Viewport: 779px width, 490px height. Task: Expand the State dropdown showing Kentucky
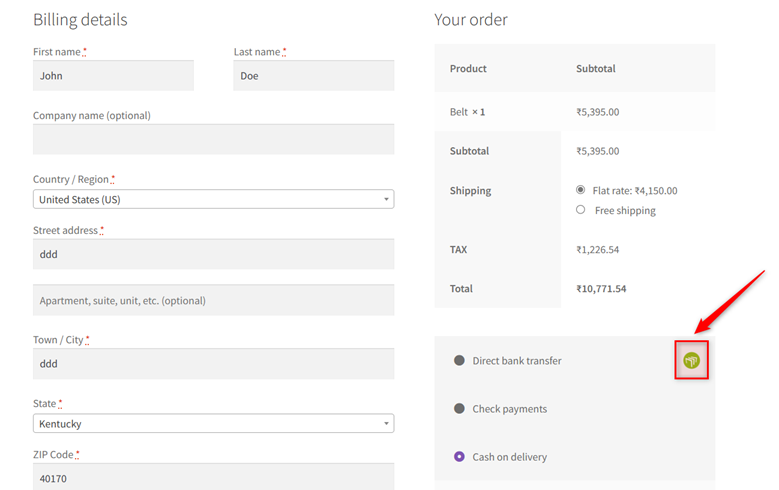[x=214, y=423]
